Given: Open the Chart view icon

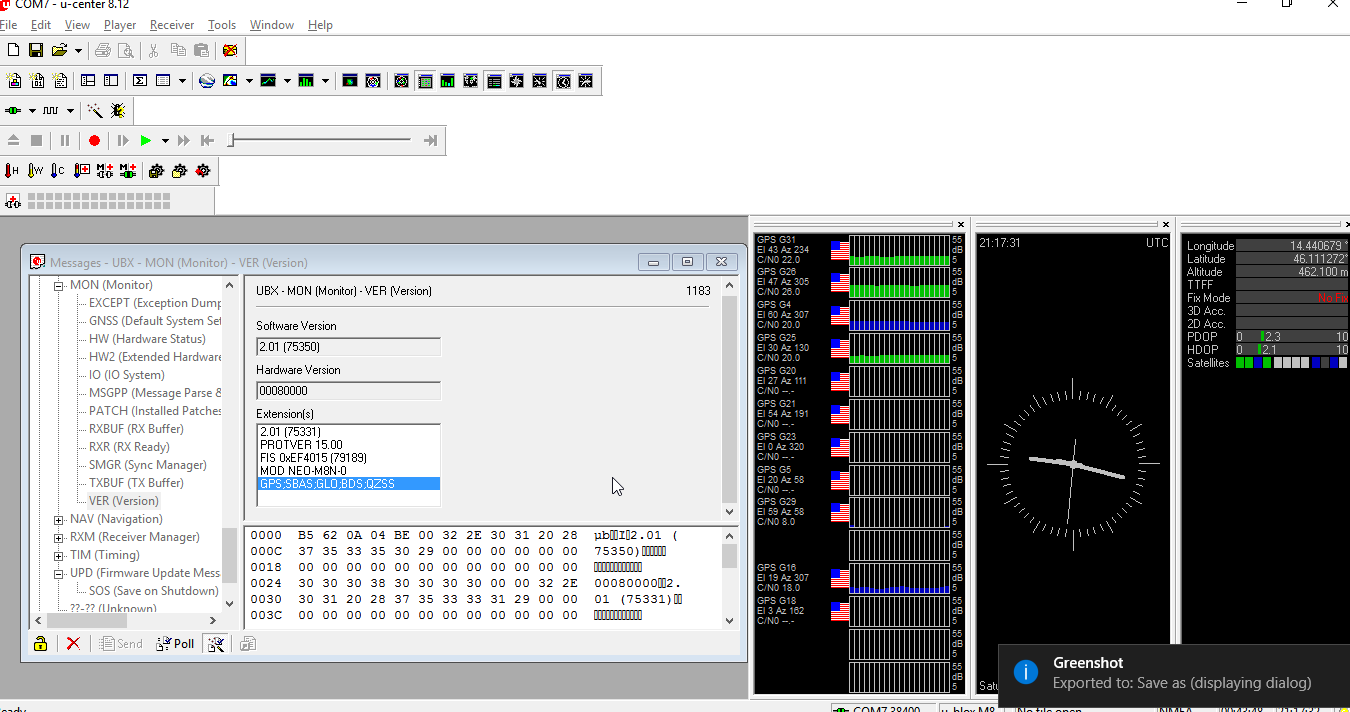Looking at the screenshot, I should 268,81.
